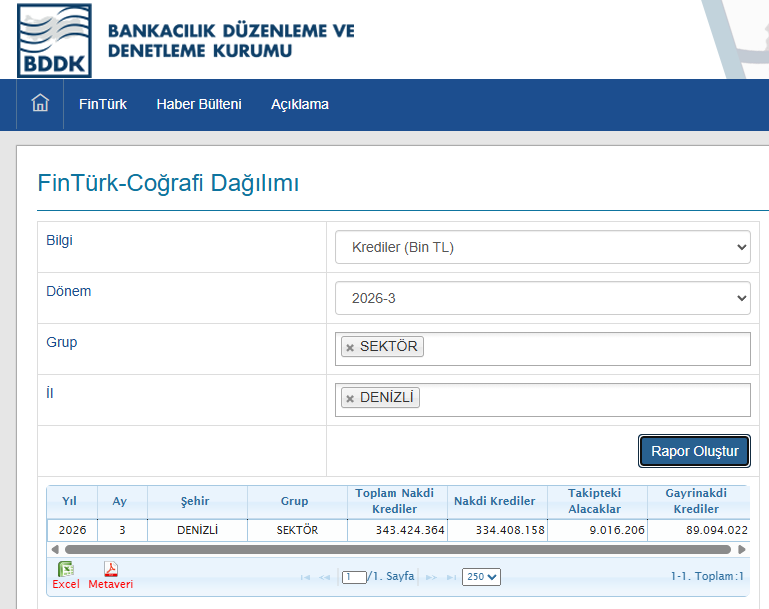Go to previous results page
The width and height of the screenshot is (769, 609).
pyautogui.click(x=324, y=577)
